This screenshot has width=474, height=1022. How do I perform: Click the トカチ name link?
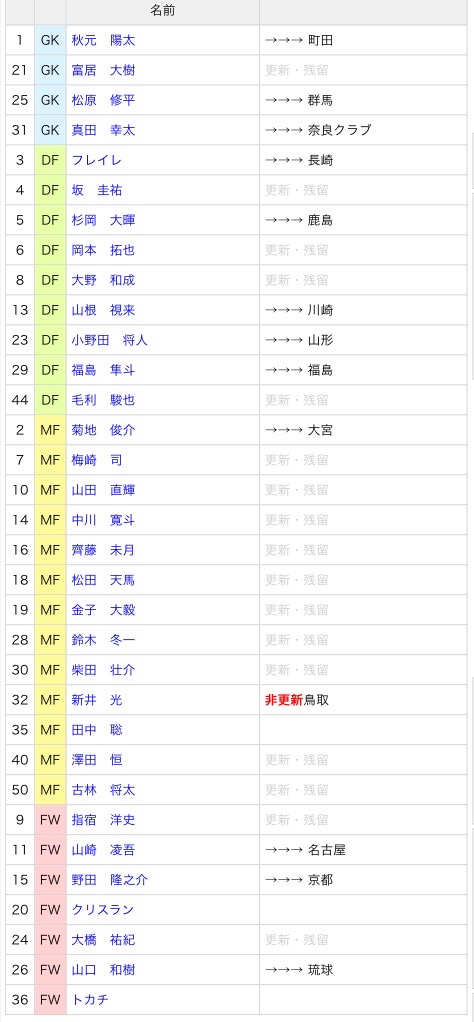90,1000
